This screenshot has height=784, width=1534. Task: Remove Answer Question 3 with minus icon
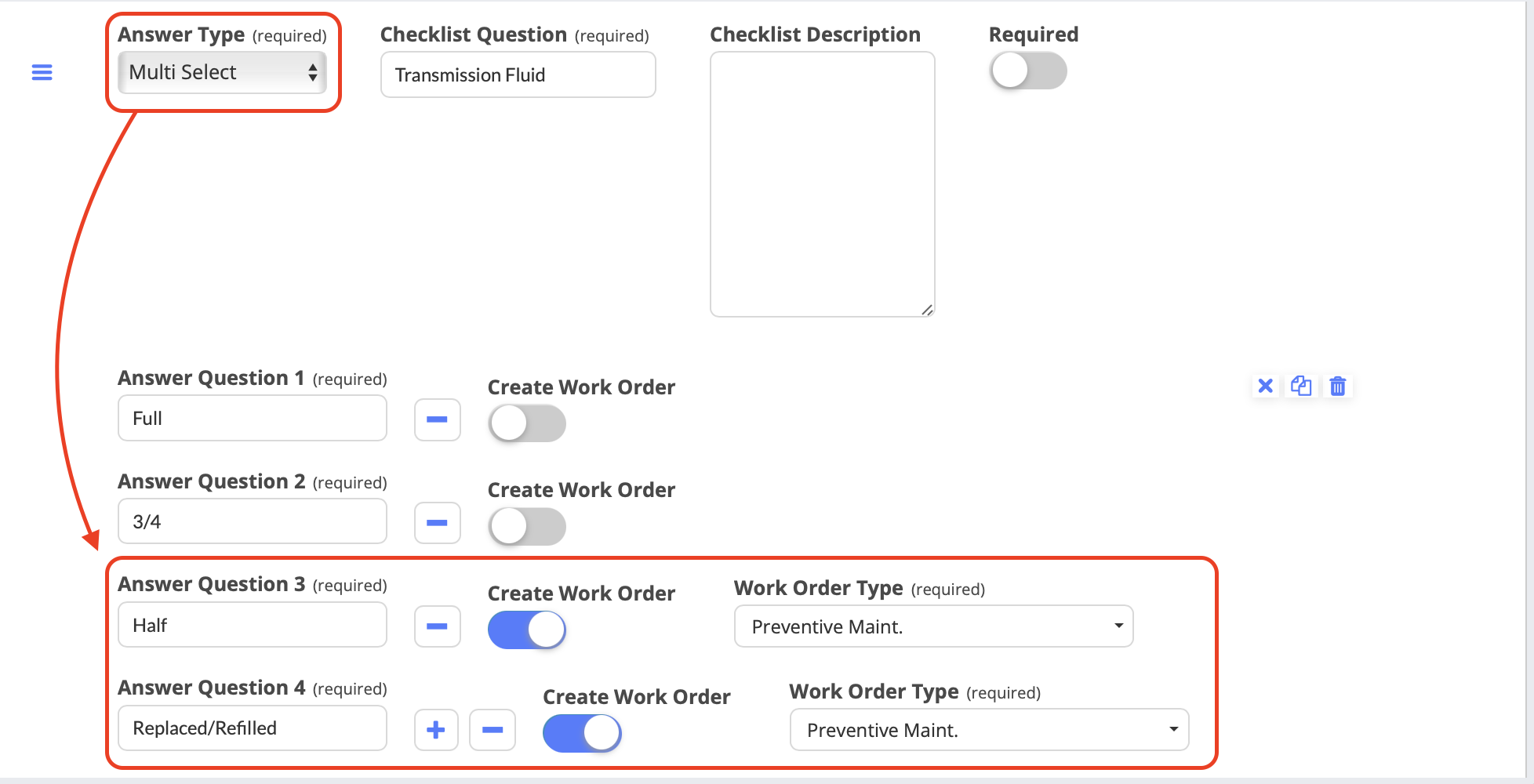tap(437, 626)
